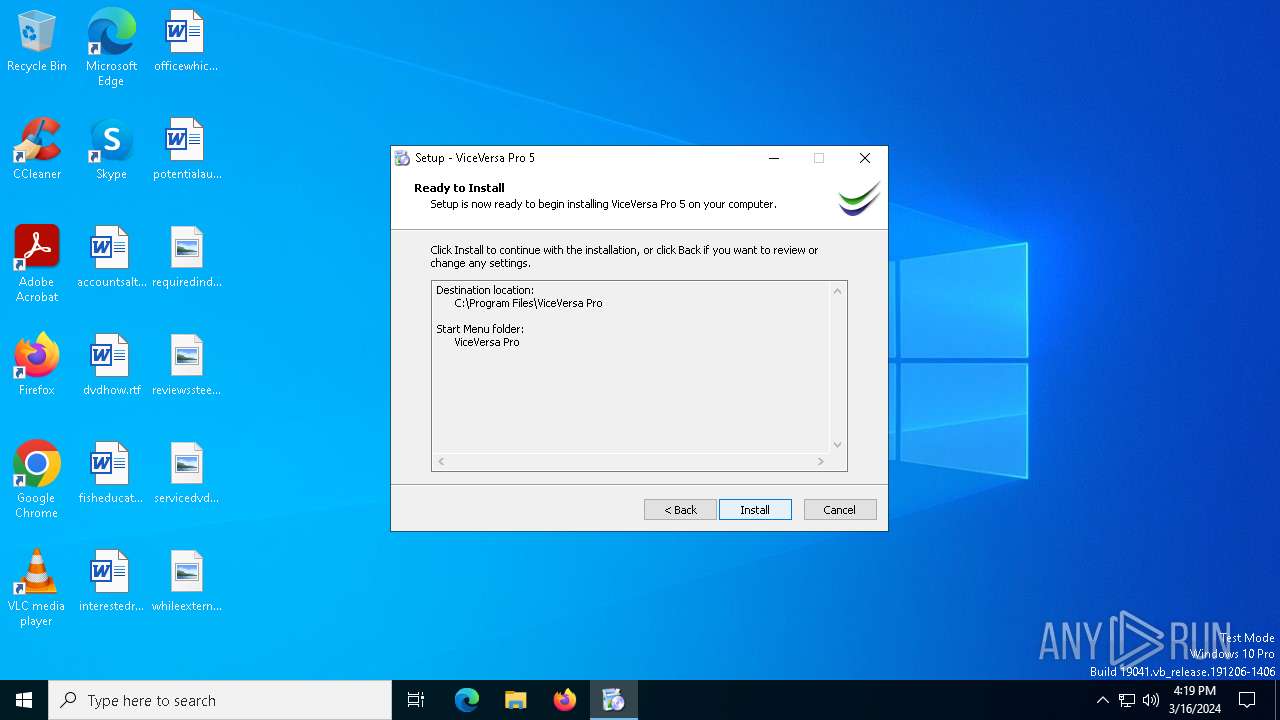Open the VLC media player shortcut
This screenshot has height=720, width=1280.
[37, 587]
